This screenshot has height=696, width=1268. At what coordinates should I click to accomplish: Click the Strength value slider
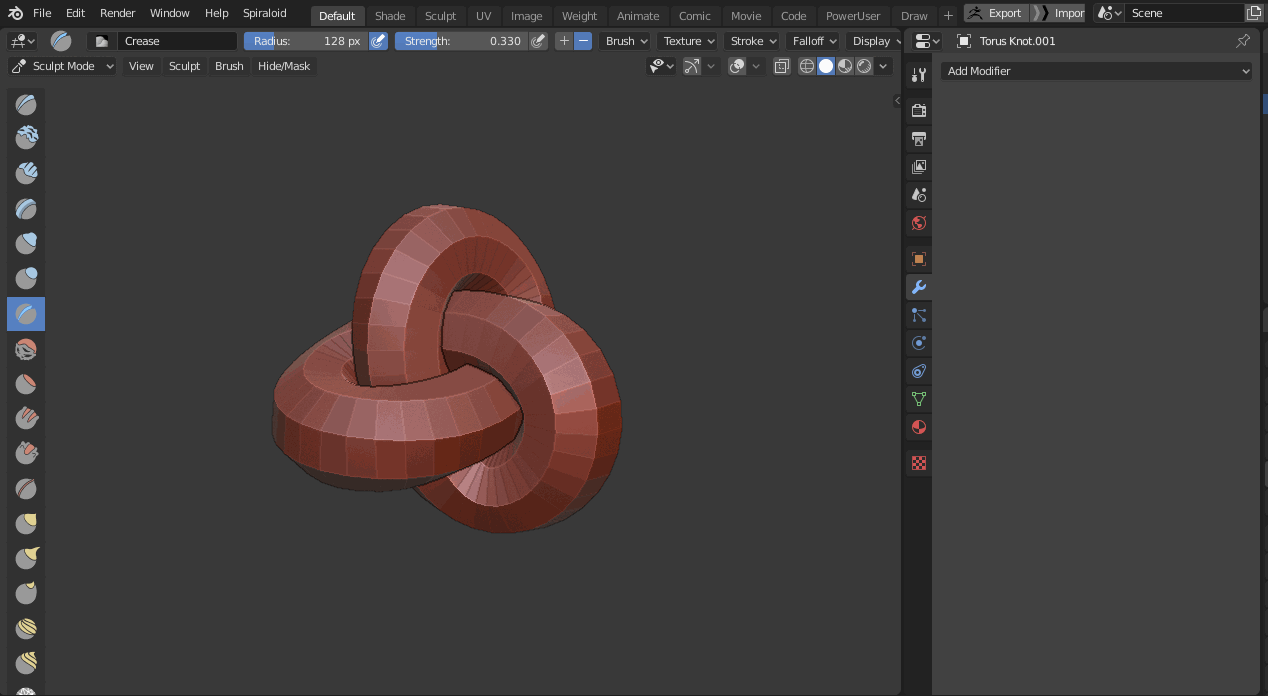pyautogui.click(x=461, y=41)
